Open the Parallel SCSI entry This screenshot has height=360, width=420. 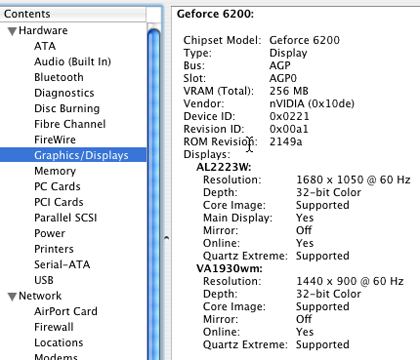point(66,218)
